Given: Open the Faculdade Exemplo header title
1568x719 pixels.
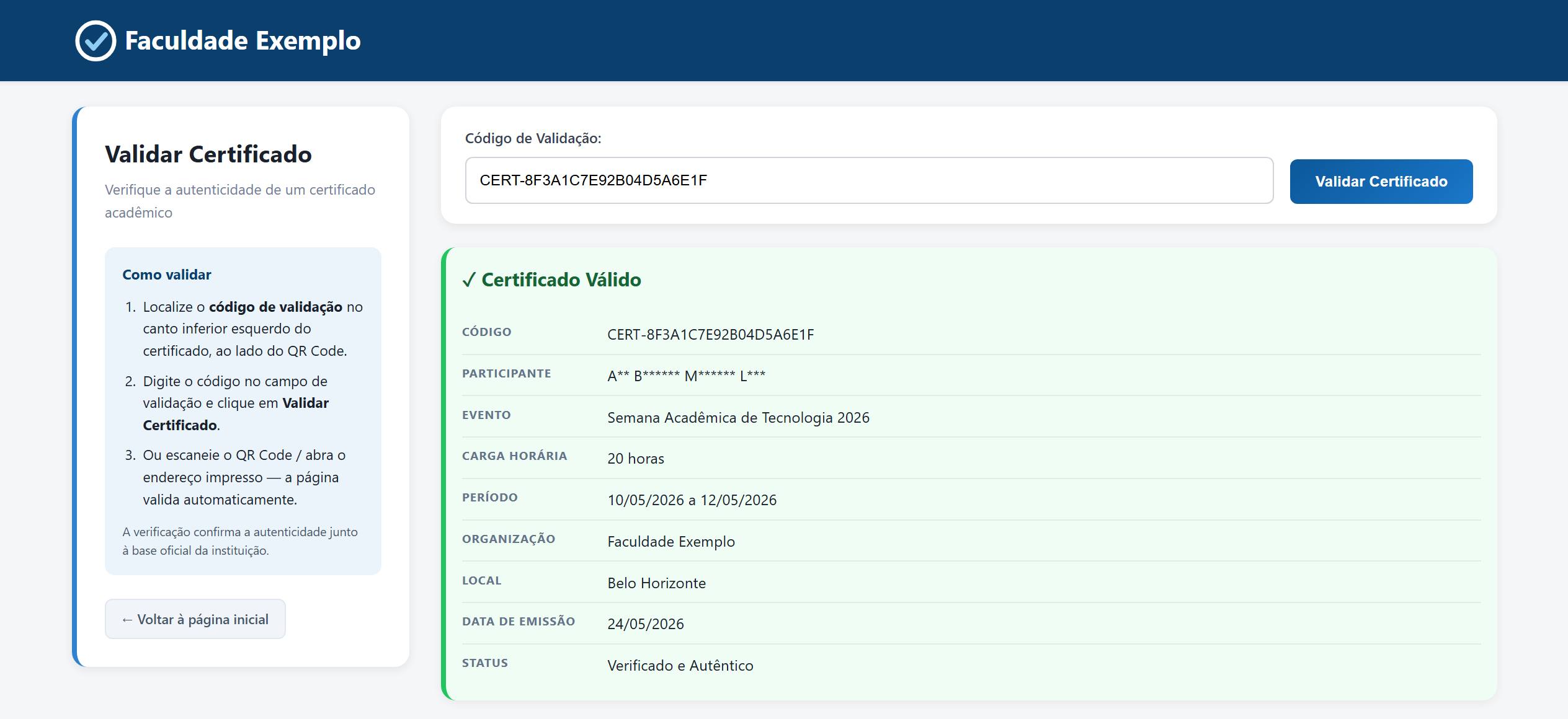Looking at the screenshot, I should point(243,41).
